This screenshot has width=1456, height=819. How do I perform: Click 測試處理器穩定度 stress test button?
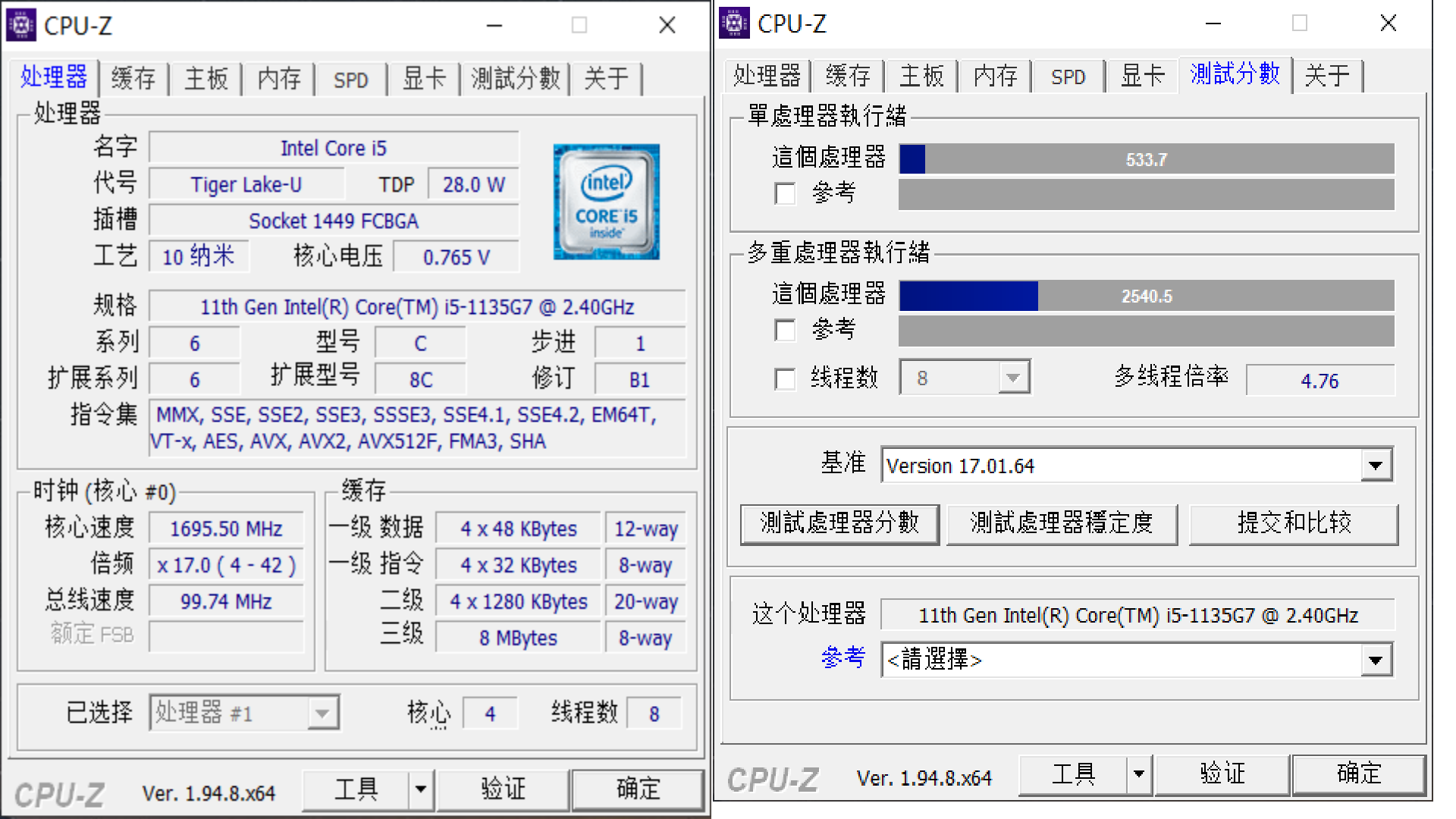(x=1062, y=523)
